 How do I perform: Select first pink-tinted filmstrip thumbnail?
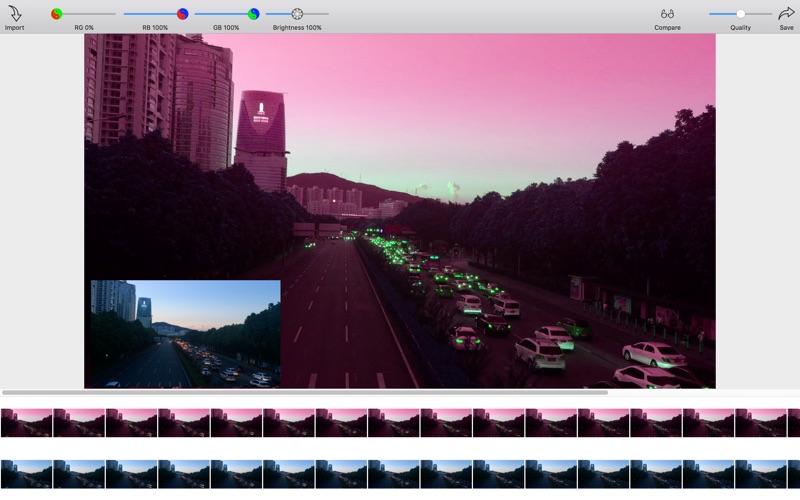[26, 422]
